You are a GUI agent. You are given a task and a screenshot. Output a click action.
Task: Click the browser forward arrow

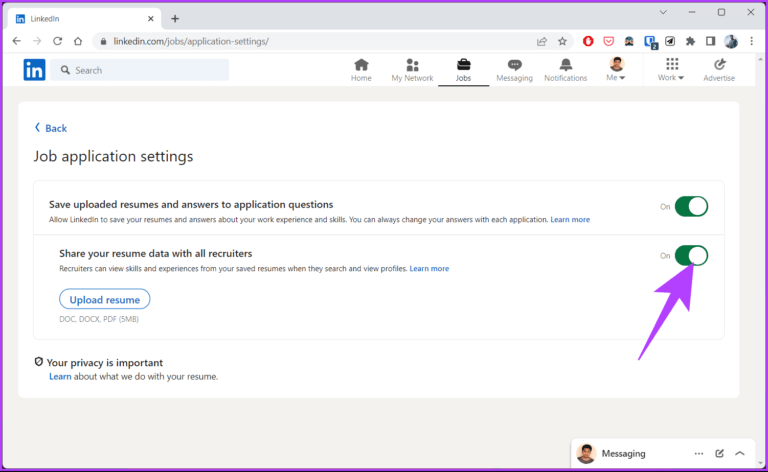(x=37, y=41)
